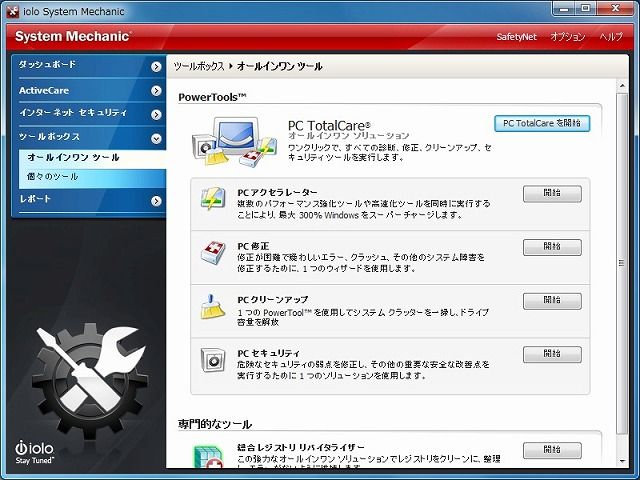The height and width of the screenshot is (480, 640).
Task: Click the vertical scrollbar thumb
Action: tap(622, 264)
